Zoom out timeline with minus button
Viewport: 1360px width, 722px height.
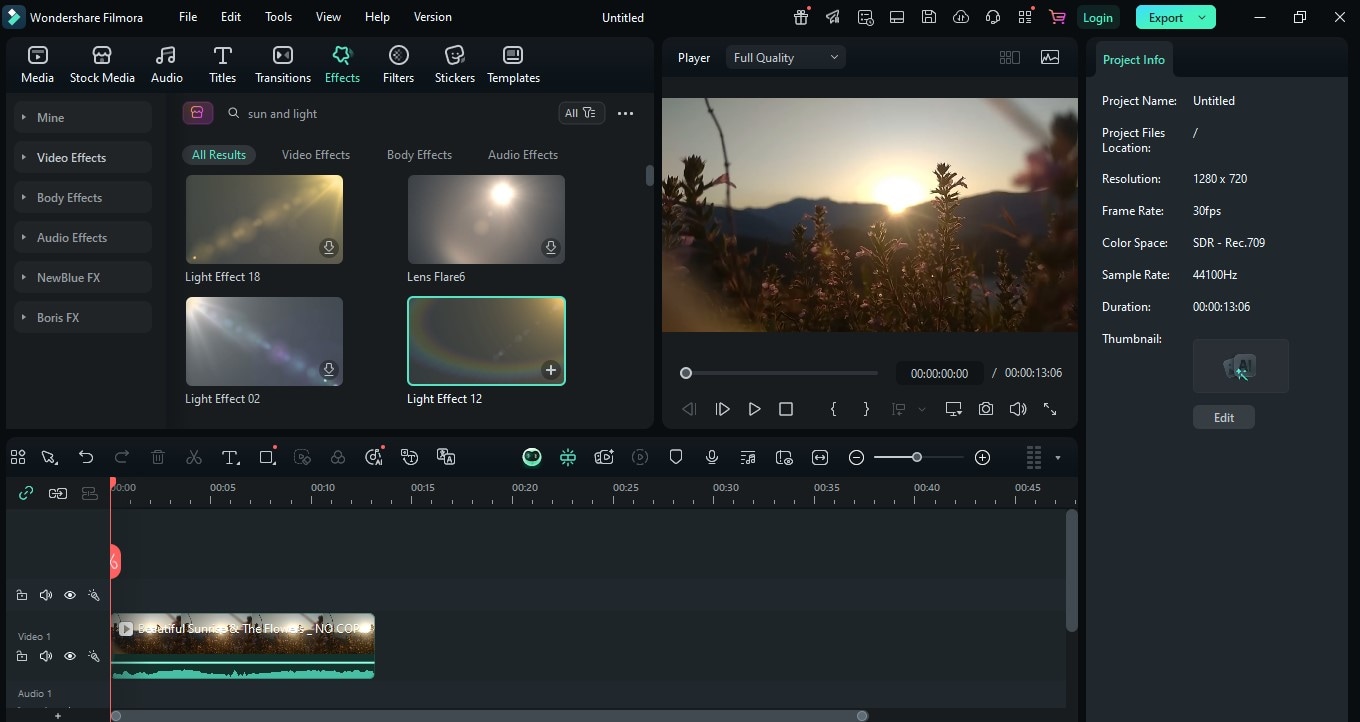(x=856, y=457)
